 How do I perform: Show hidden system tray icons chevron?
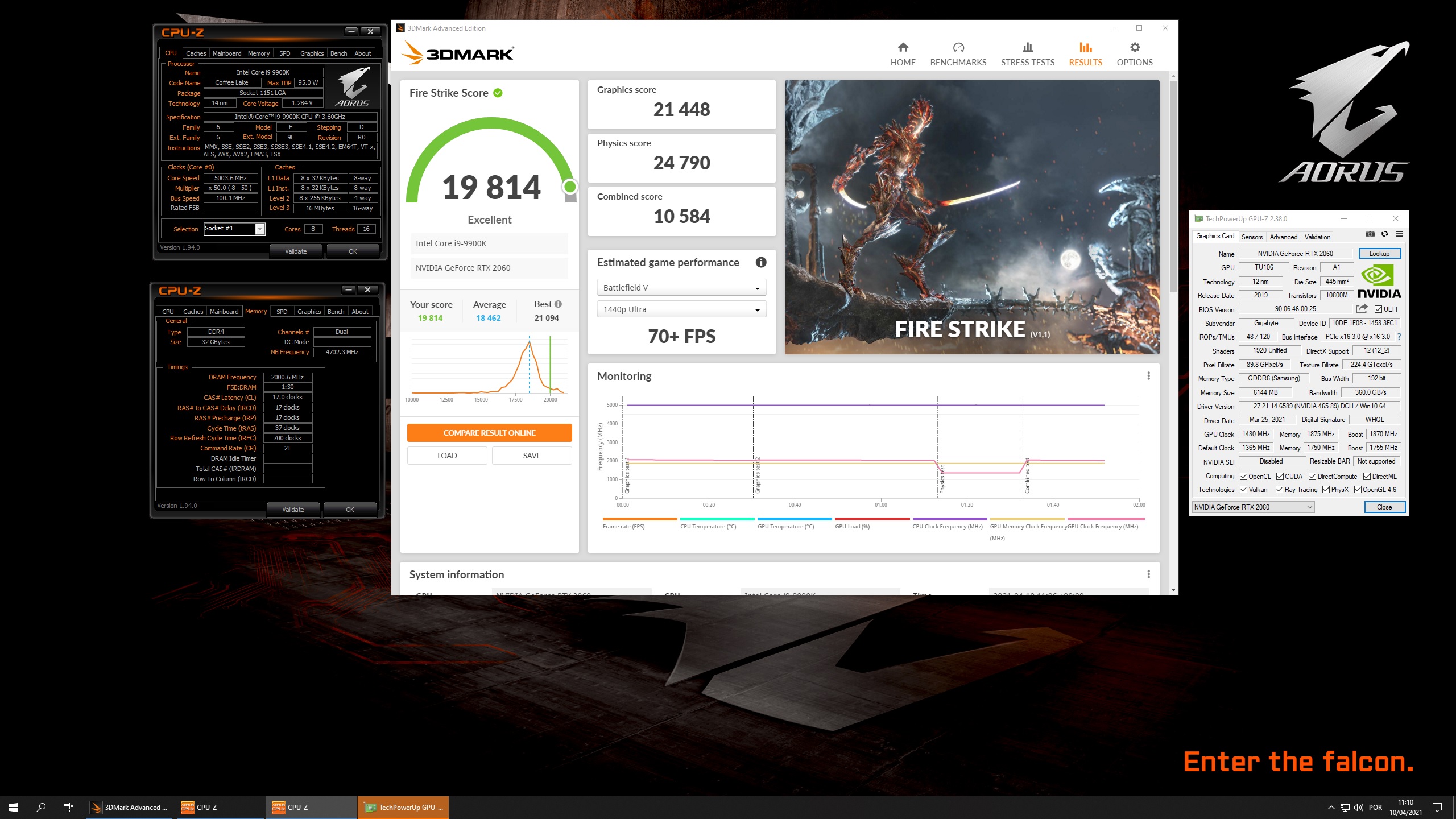[1331, 808]
